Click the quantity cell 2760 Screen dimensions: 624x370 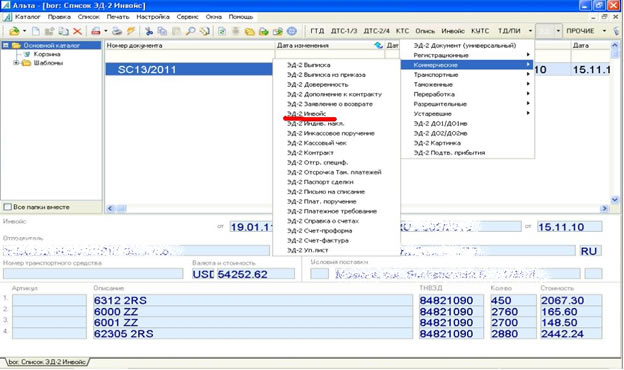513,312
